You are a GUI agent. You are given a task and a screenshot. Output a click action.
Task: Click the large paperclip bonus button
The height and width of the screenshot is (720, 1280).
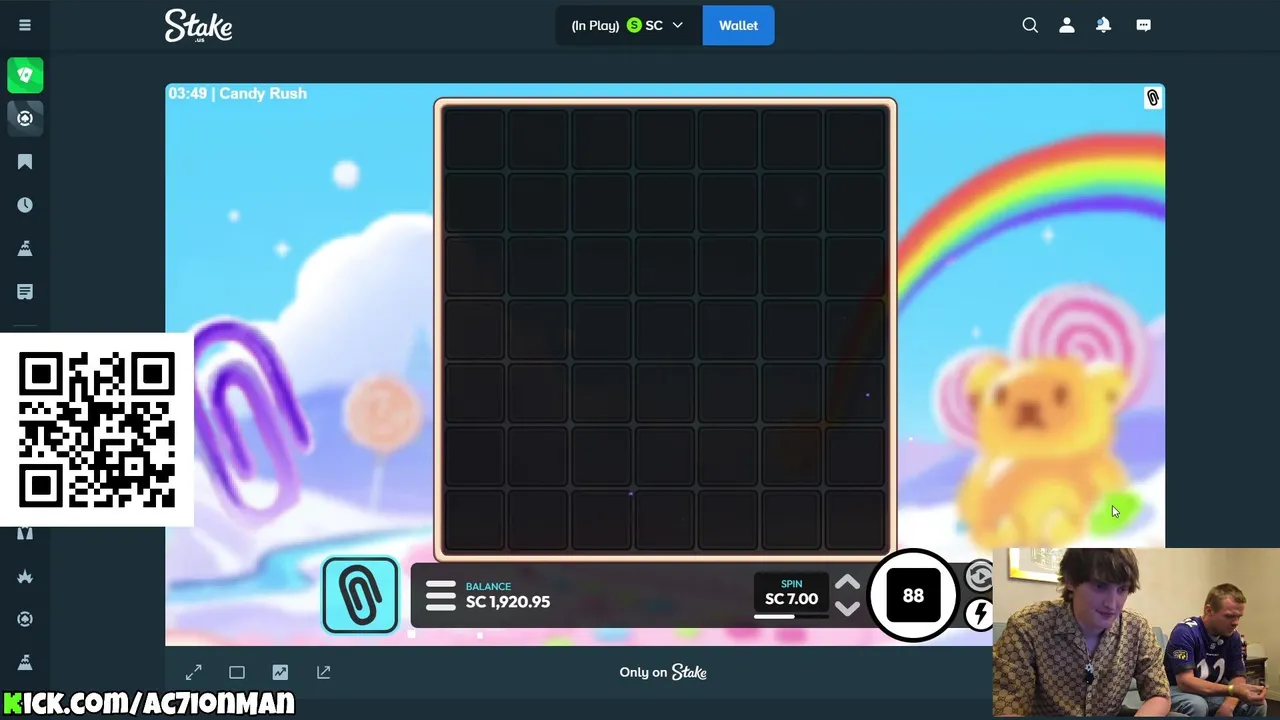pos(360,596)
